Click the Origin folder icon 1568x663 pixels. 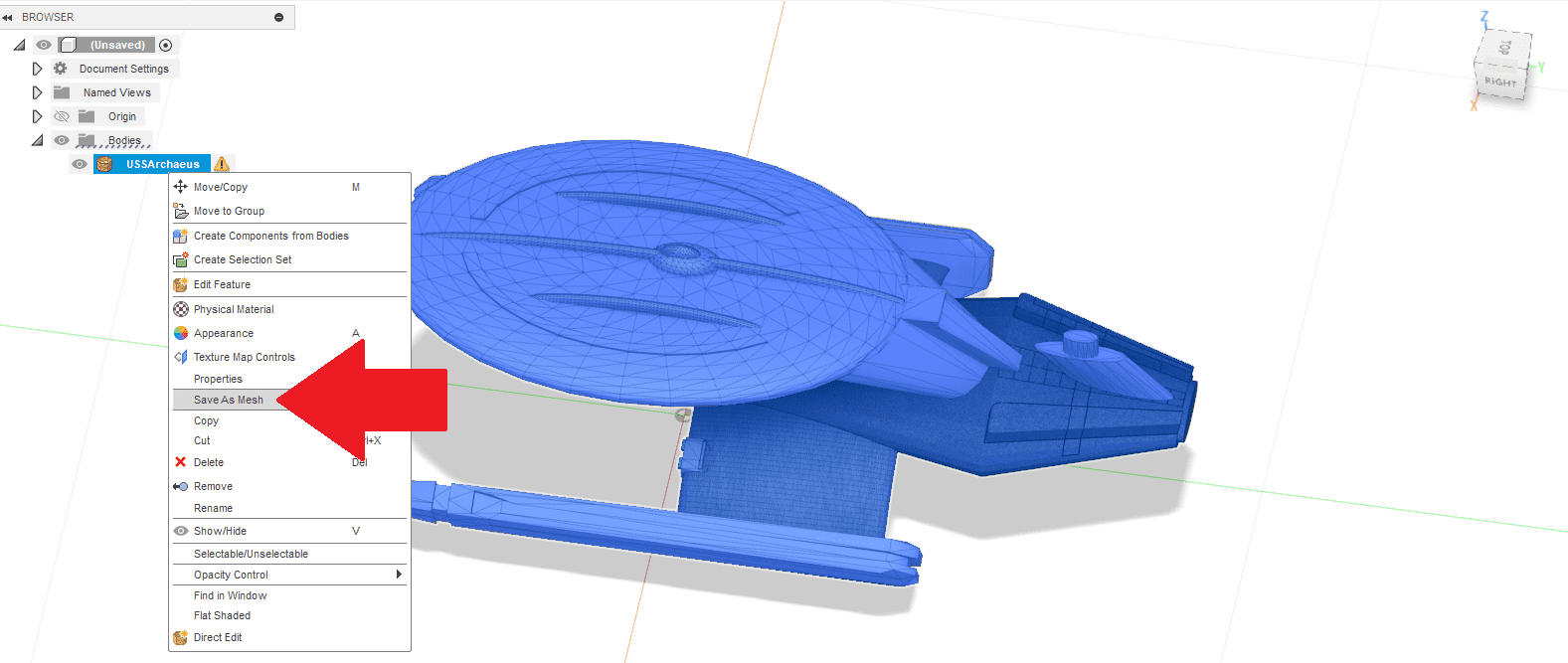(x=87, y=116)
